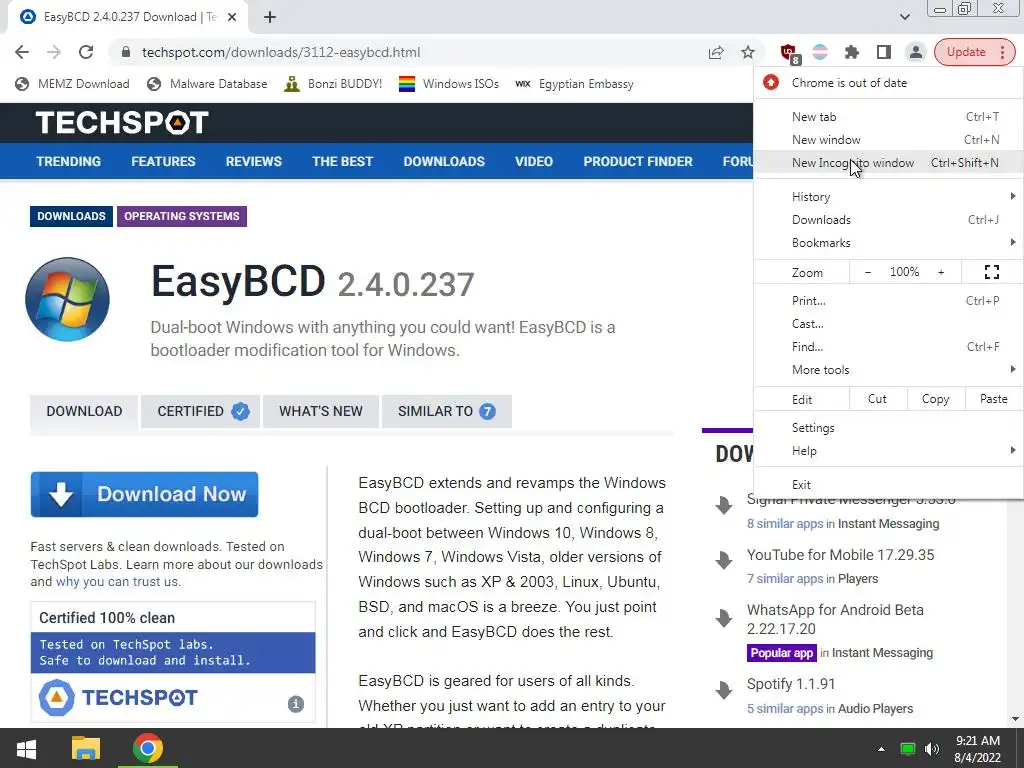Select New tab from Chrome menu
The image size is (1024, 768).
click(x=888, y=117)
